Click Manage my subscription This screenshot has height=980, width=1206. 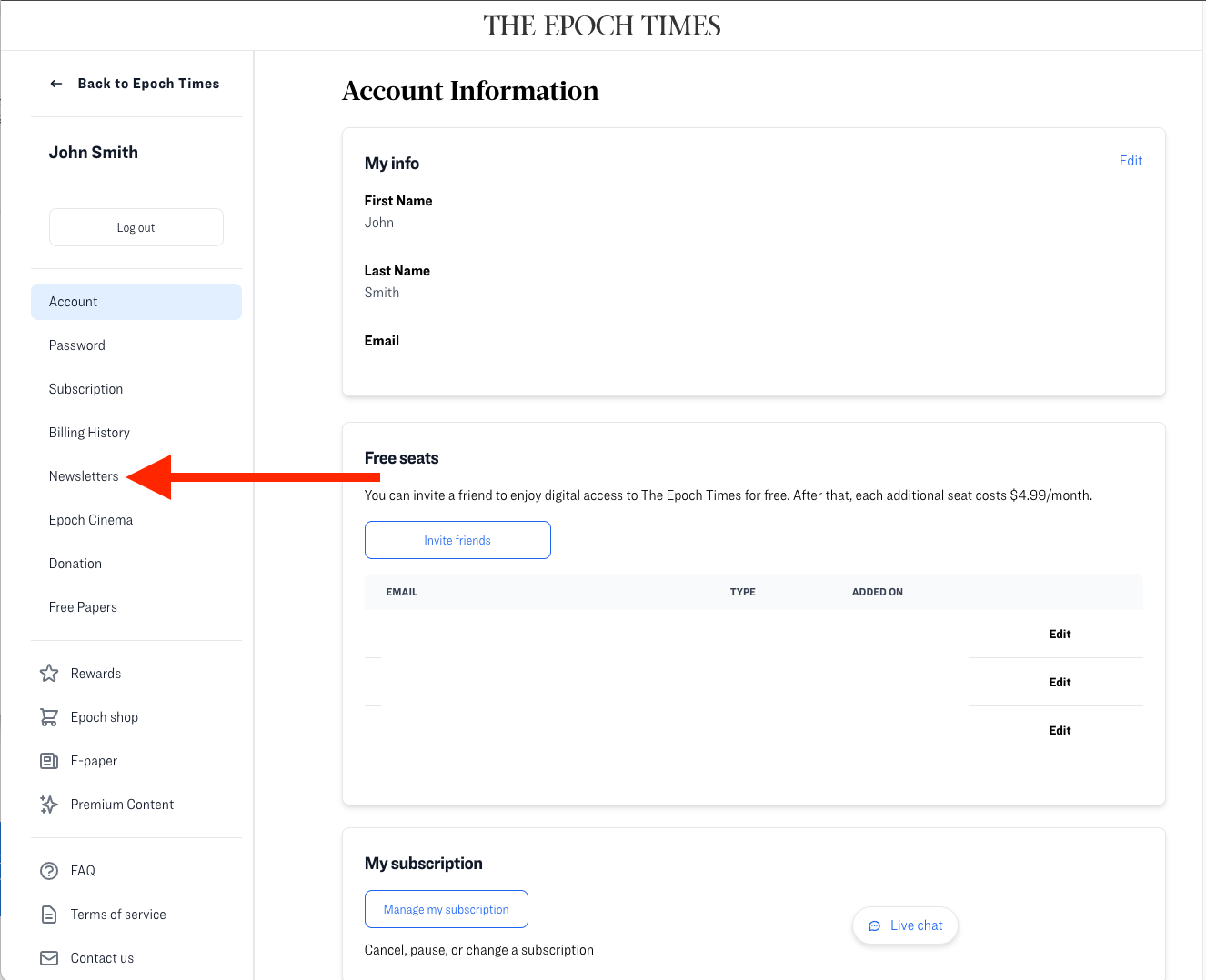446,909
